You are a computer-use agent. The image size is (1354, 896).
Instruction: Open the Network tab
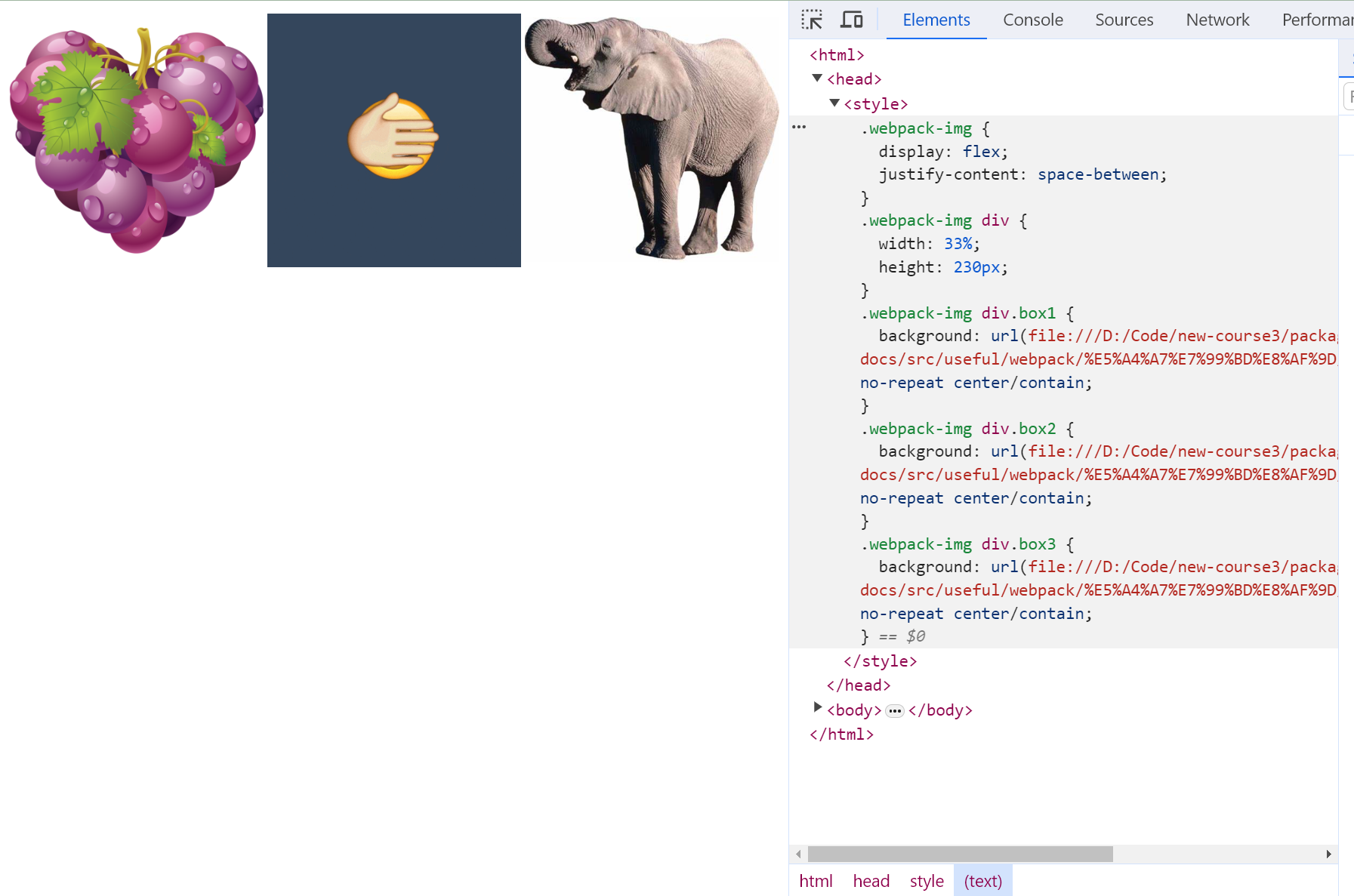pyautogui.click(x=1217, y=20)
